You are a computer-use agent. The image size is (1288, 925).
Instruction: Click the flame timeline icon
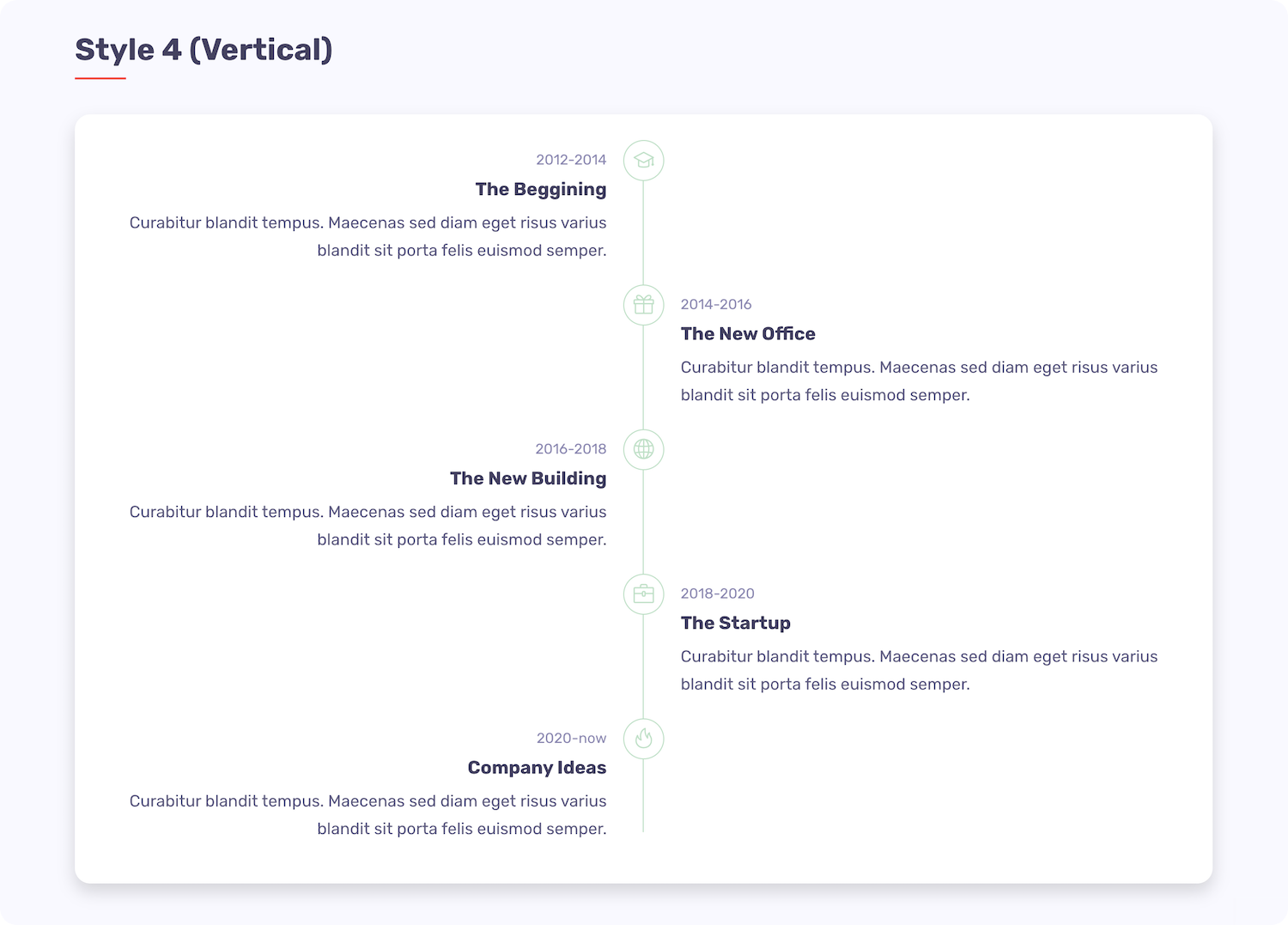(x=643, y=739)
